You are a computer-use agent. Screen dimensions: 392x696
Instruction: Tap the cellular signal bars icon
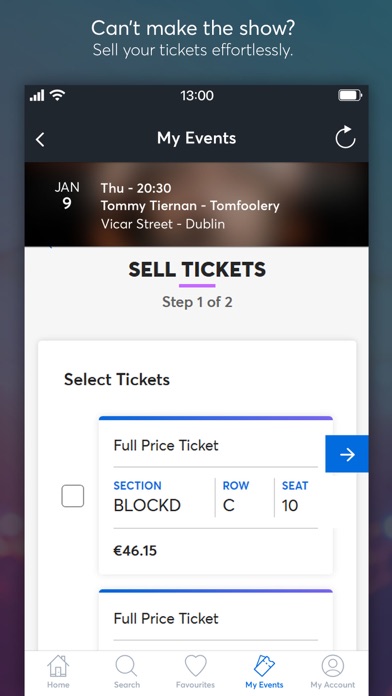[37, 95]
